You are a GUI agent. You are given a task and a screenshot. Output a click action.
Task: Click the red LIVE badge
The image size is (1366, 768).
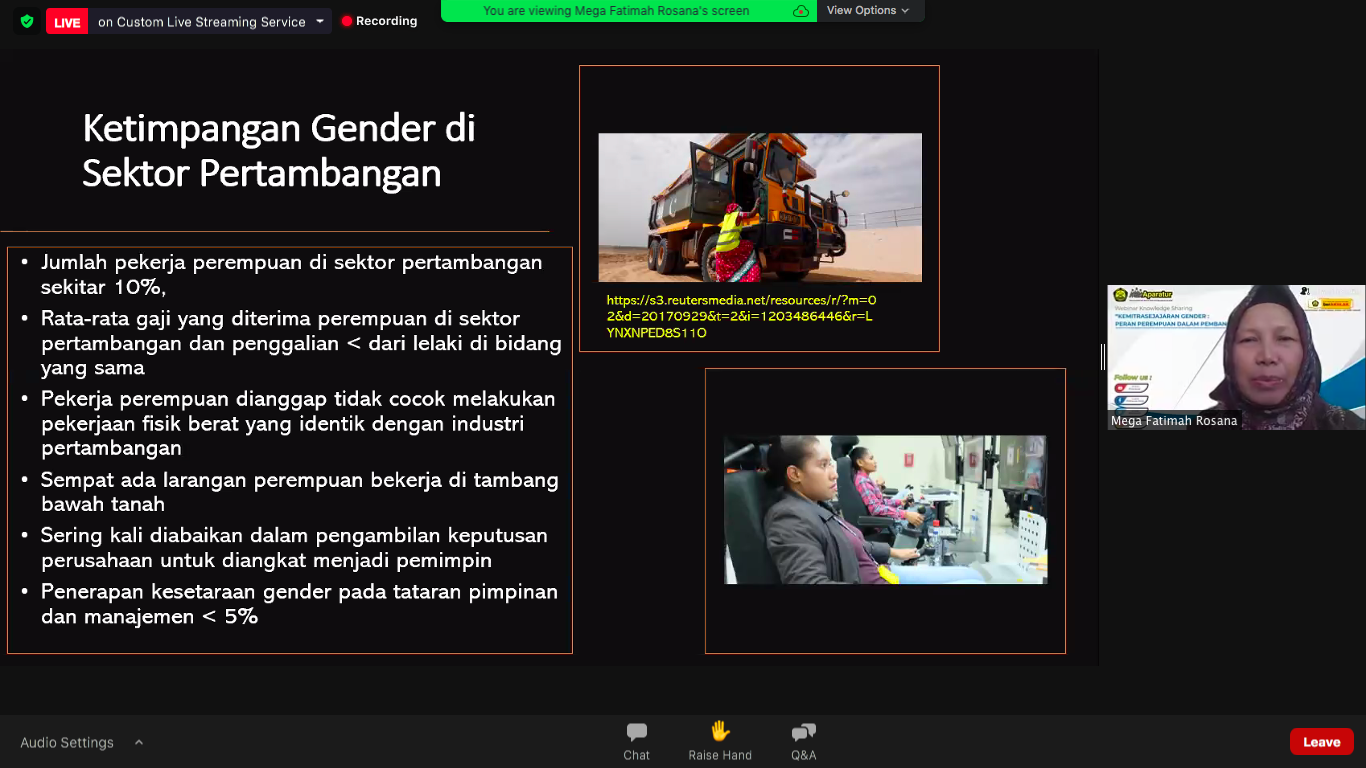click(67, 22)
